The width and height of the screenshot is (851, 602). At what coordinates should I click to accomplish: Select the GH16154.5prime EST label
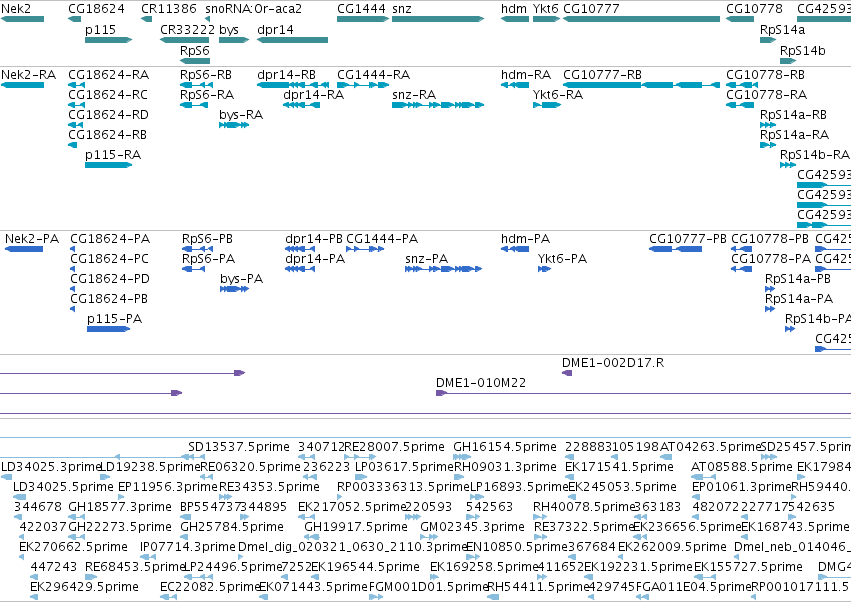click(x=505, y=447)
